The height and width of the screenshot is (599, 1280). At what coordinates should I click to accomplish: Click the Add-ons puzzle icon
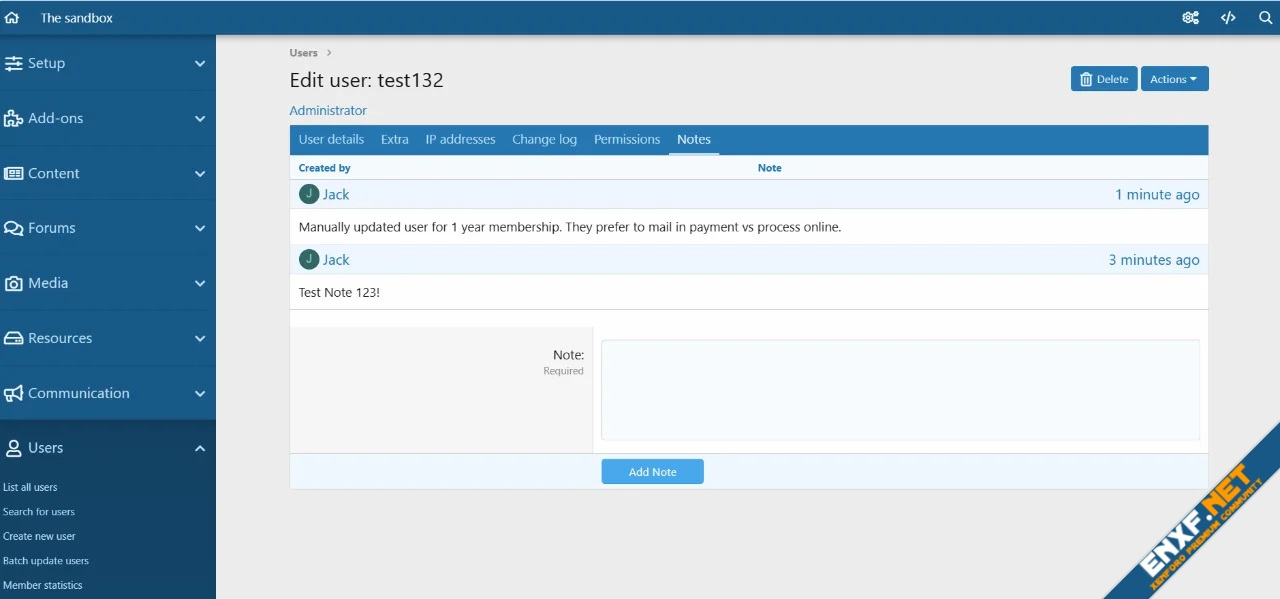point(13,118)
